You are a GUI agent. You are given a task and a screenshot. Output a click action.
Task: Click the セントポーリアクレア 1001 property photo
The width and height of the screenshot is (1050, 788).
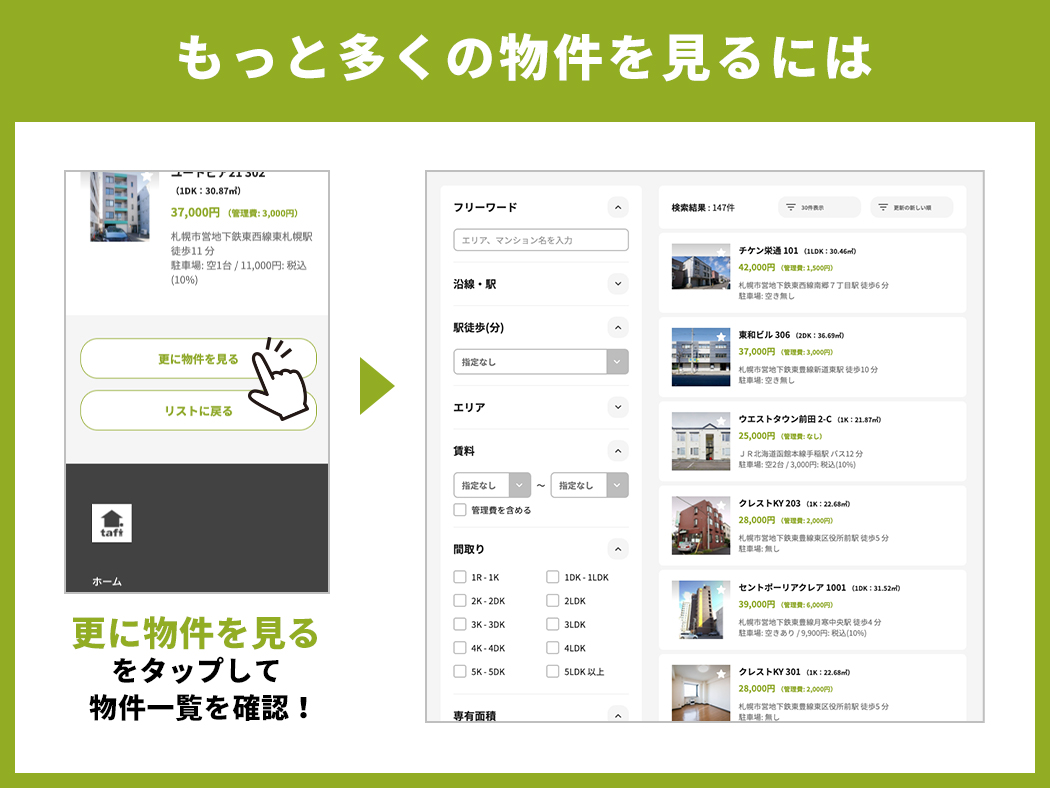coord(701,610)
